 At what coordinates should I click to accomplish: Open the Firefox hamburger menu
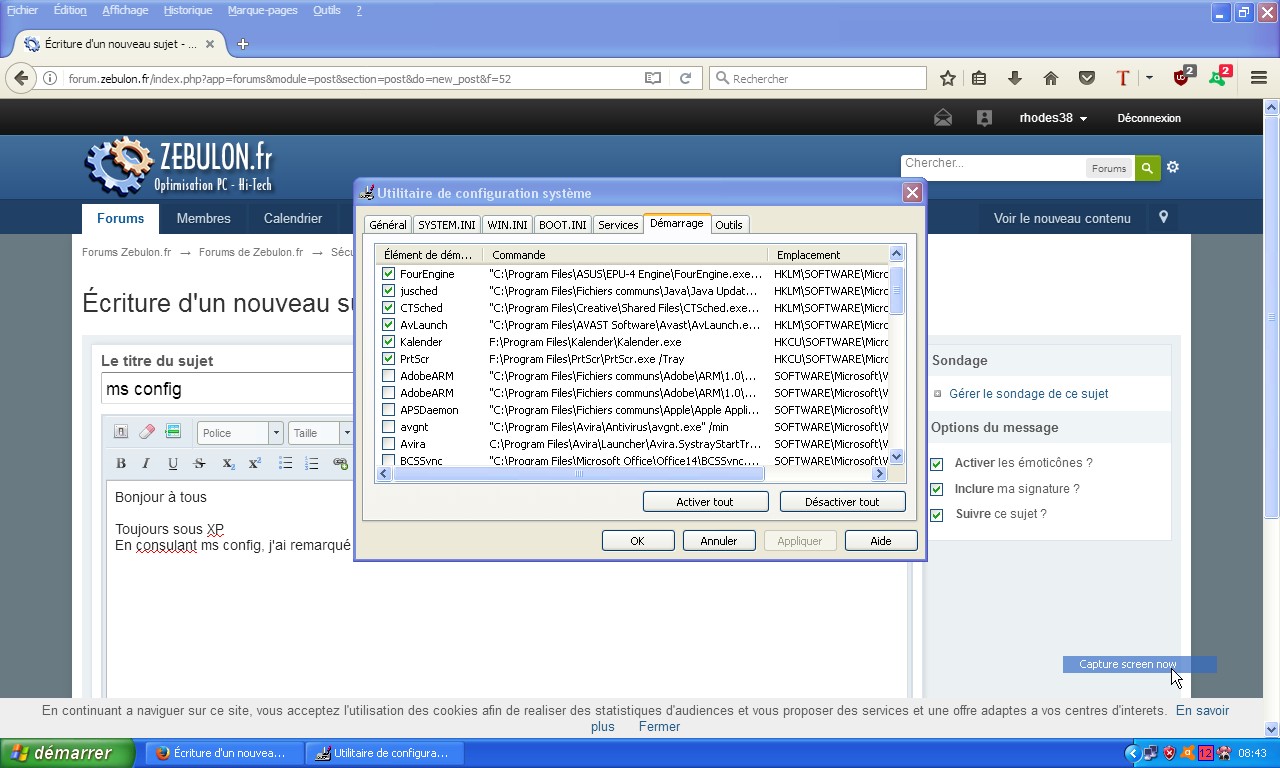point(1259,78)
